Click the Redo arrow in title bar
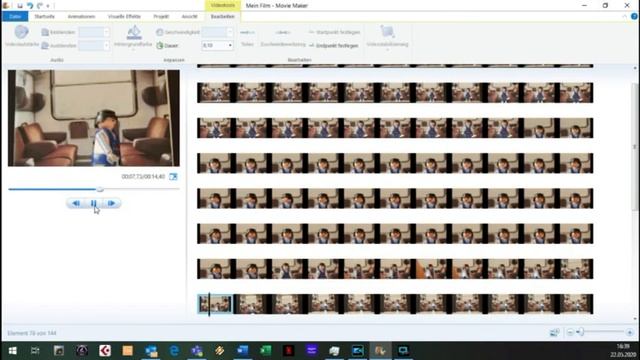Image resolution: width=640 pixels, height=360 pixels. click(40, 6)
